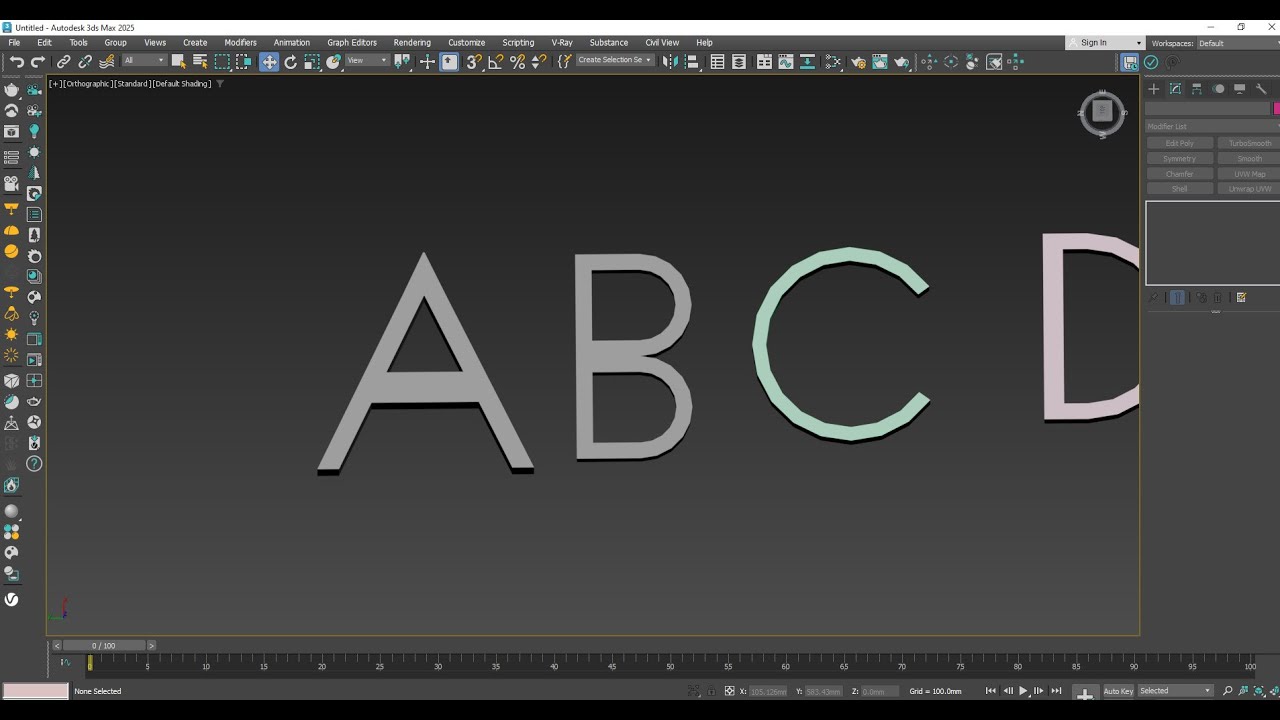Open the V-Ray menu

pyautogui.click(x=562, y=43)
